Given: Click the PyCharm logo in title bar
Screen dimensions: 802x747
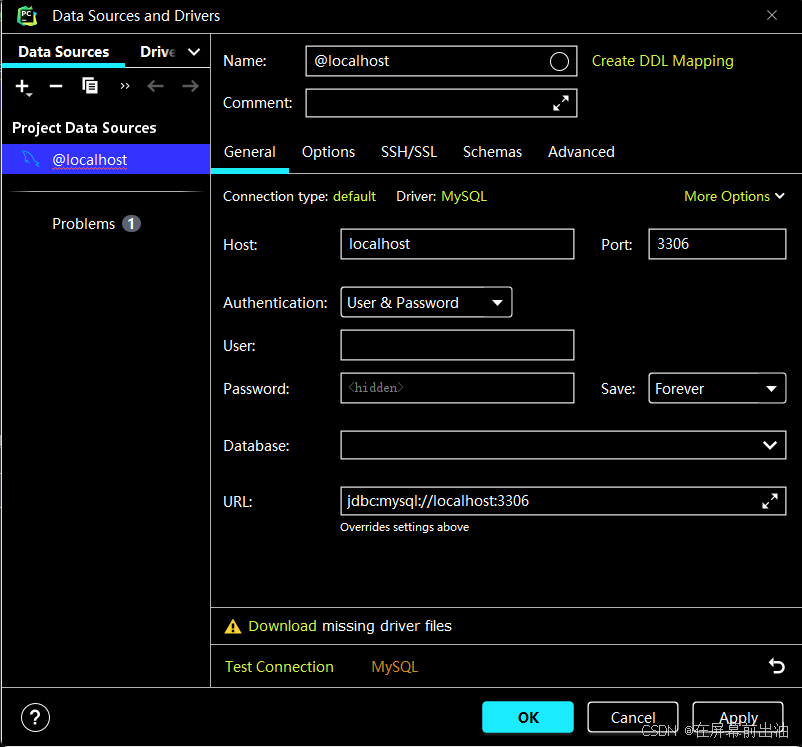Looking at the screenshot, I should point(27,16).
